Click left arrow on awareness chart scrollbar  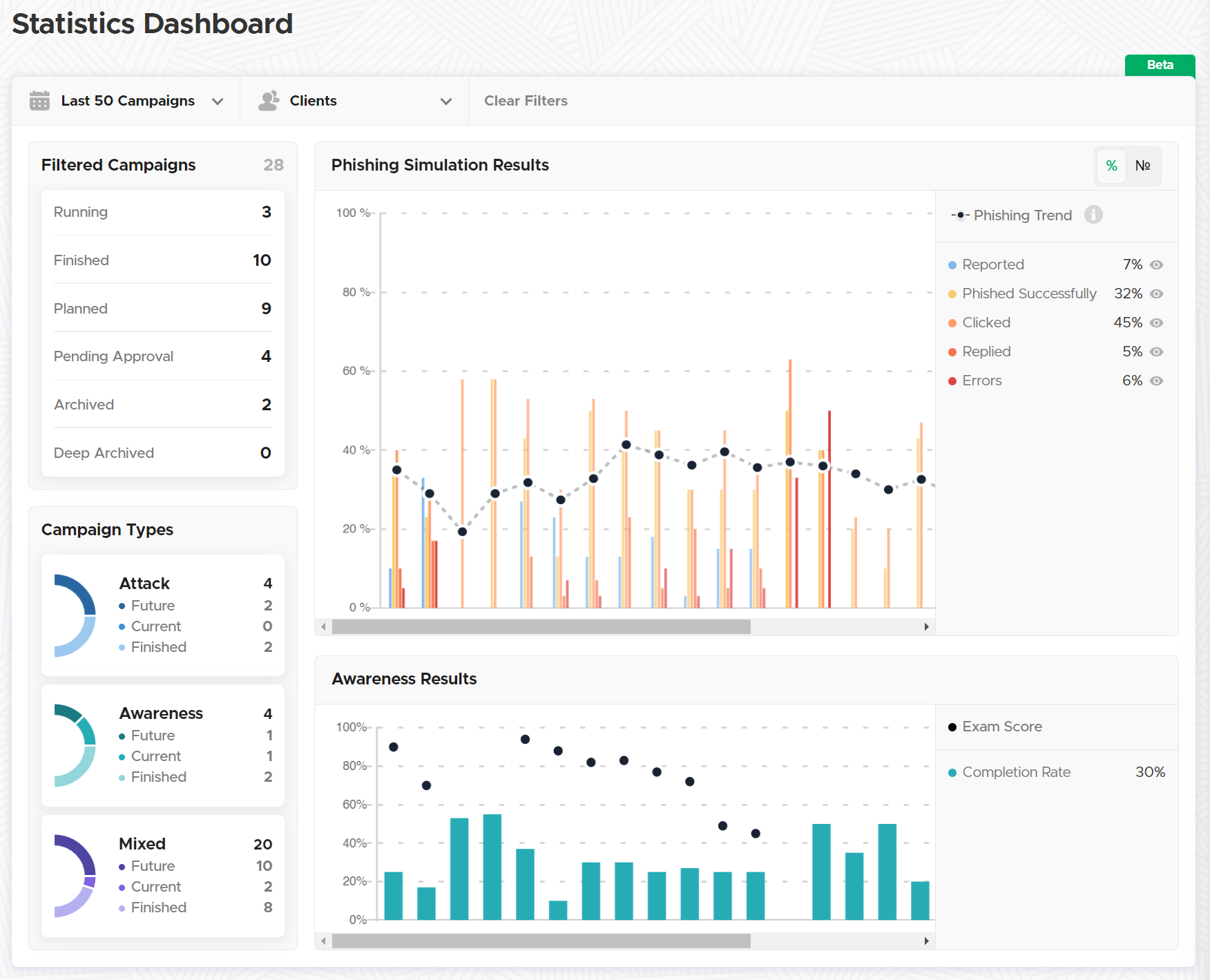324,941
